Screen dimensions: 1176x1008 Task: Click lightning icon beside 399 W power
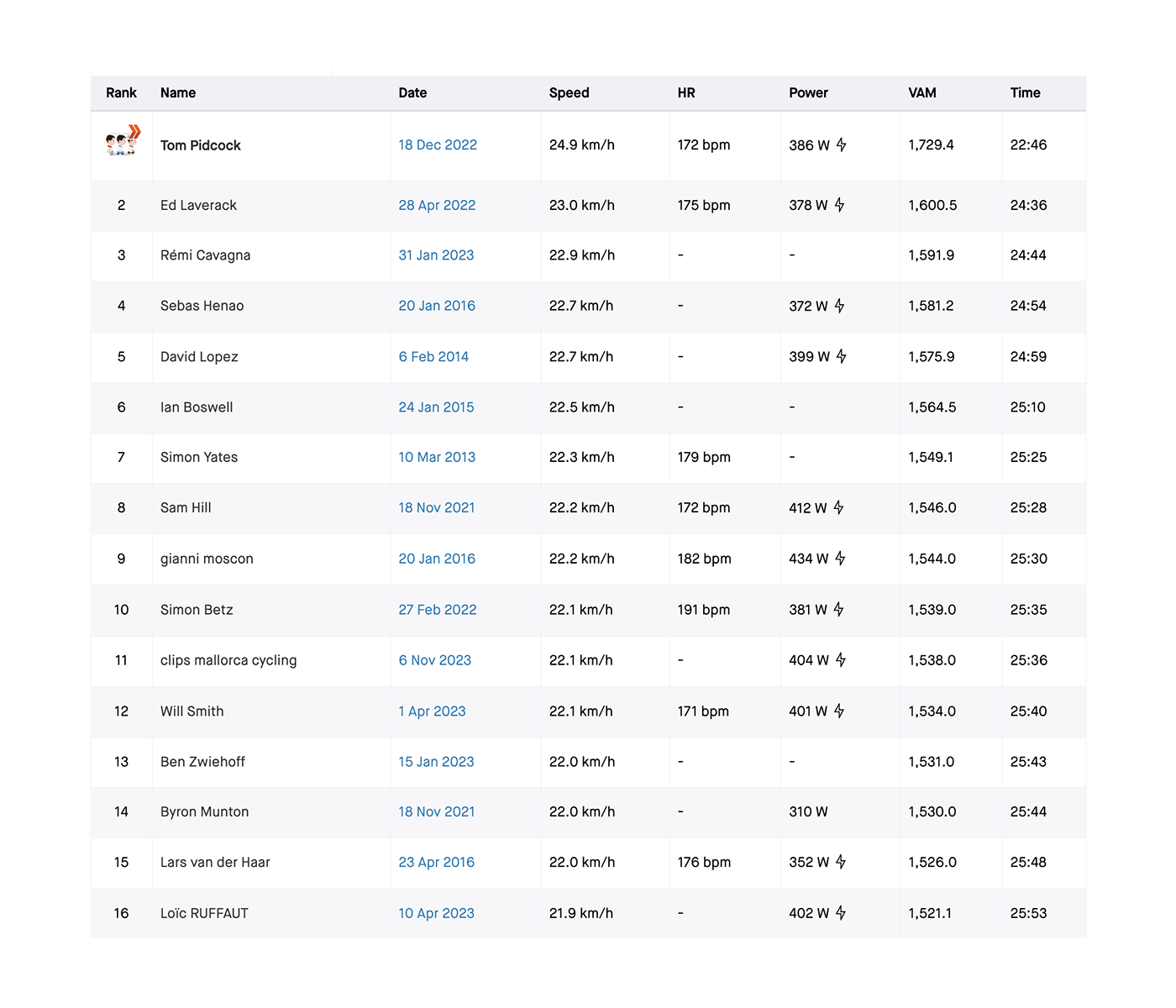click(841, 356)
